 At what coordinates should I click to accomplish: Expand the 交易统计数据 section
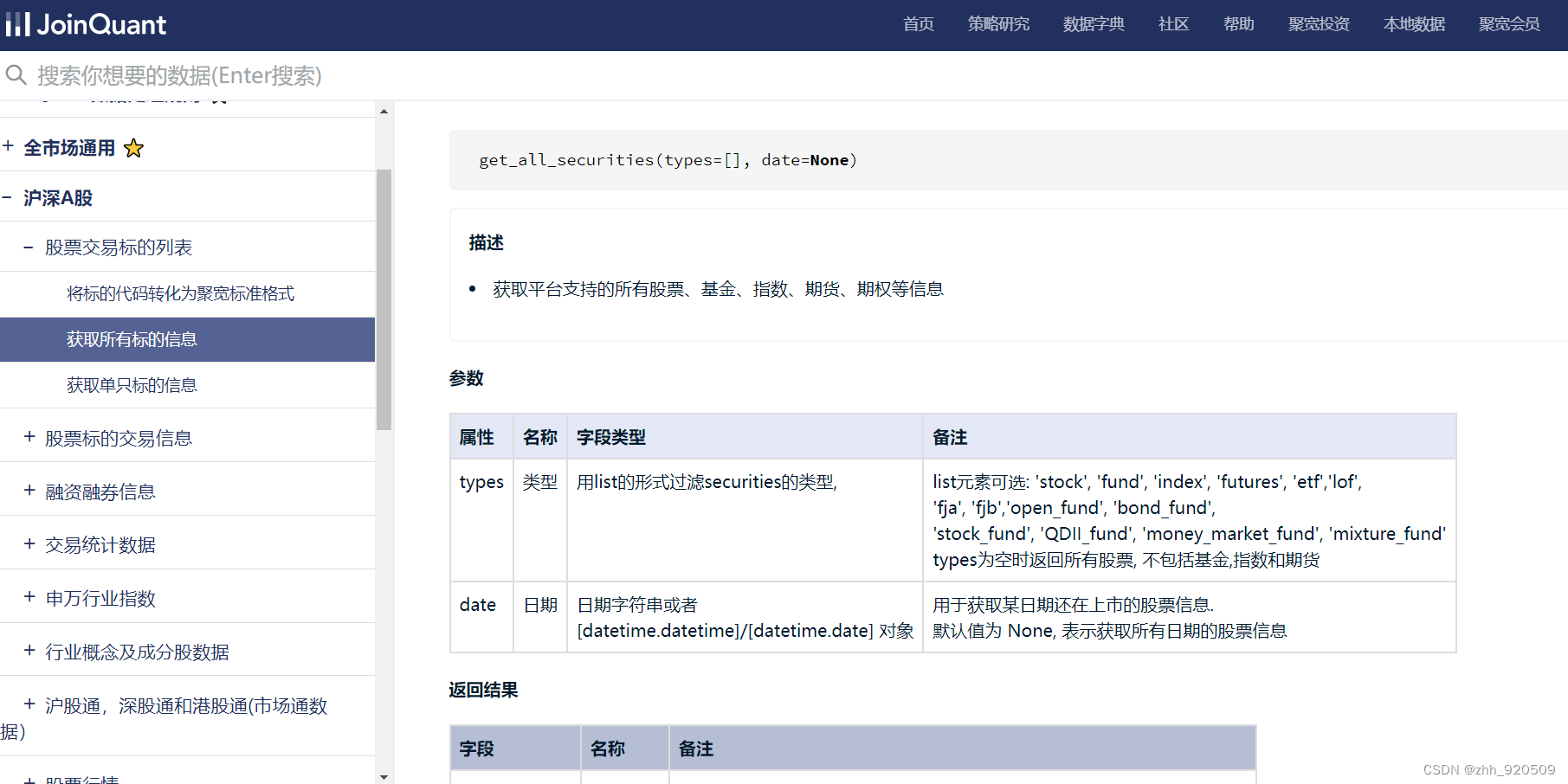27,544
